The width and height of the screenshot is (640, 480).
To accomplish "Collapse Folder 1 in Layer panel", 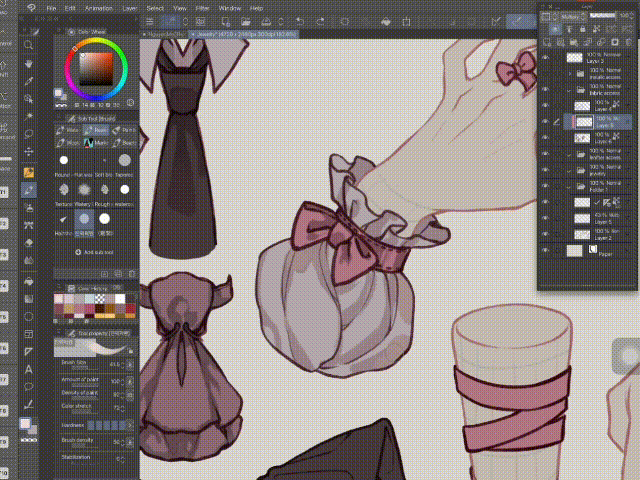I will click(570, 187).
